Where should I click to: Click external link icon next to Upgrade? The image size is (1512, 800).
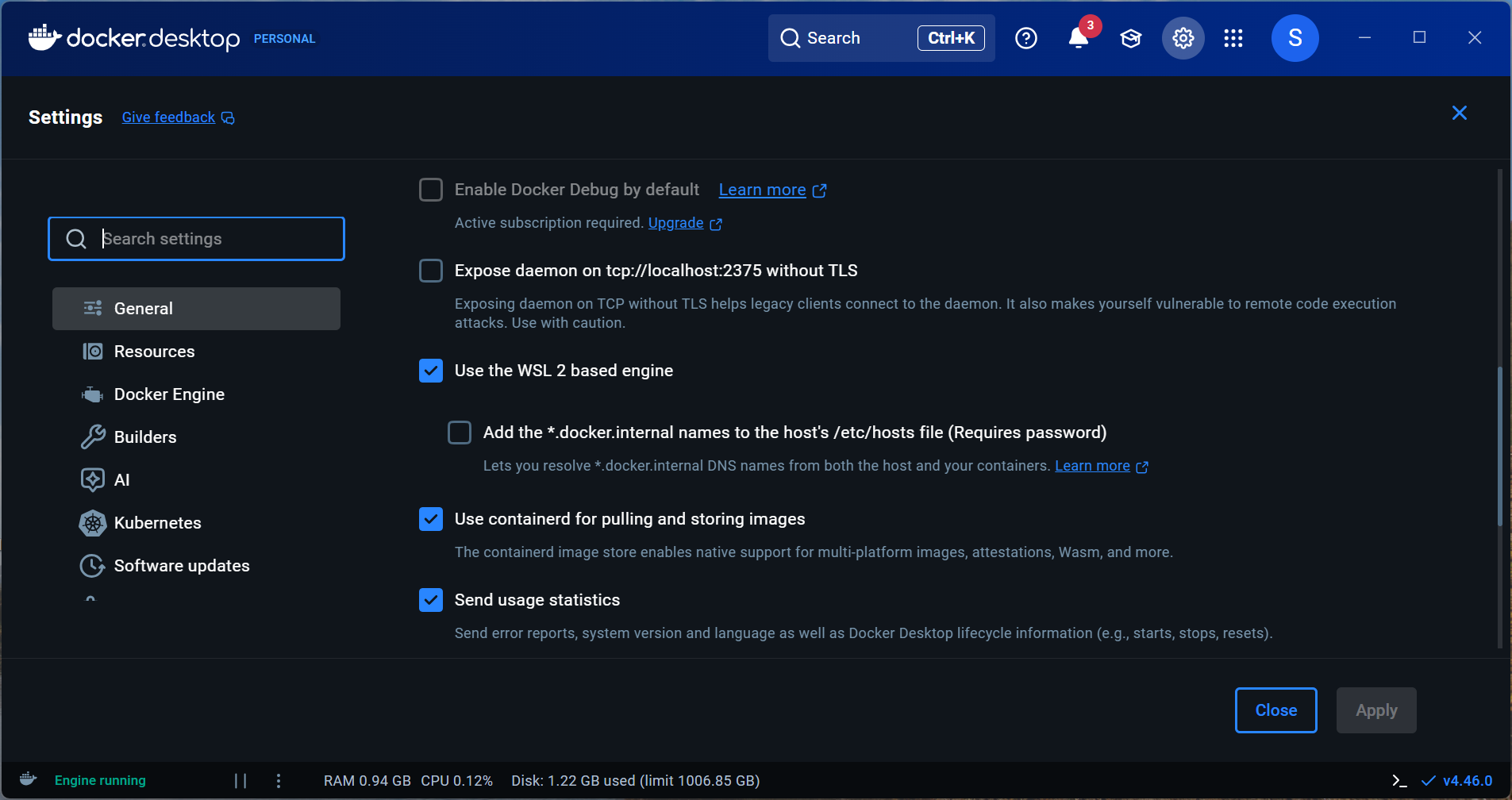(716, 225)
